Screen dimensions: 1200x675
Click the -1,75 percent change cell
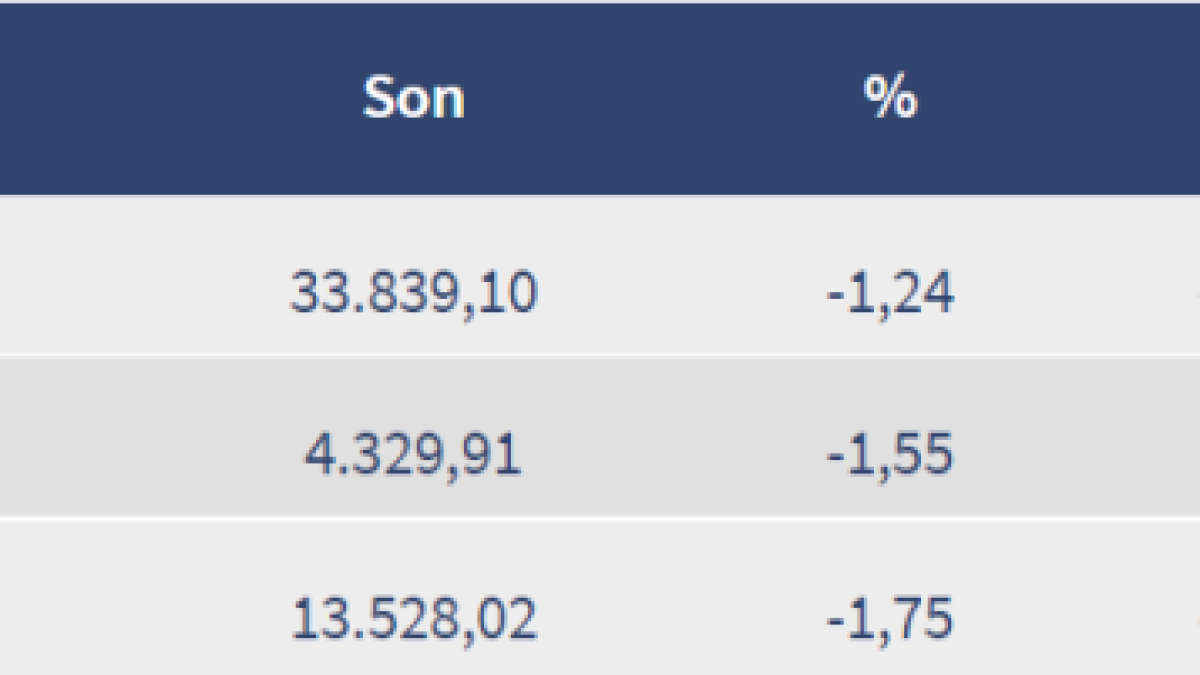pos(890,617)
